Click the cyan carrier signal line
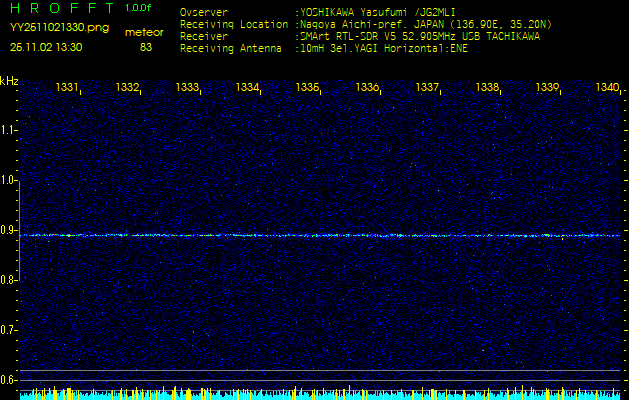 click(320, 236)
